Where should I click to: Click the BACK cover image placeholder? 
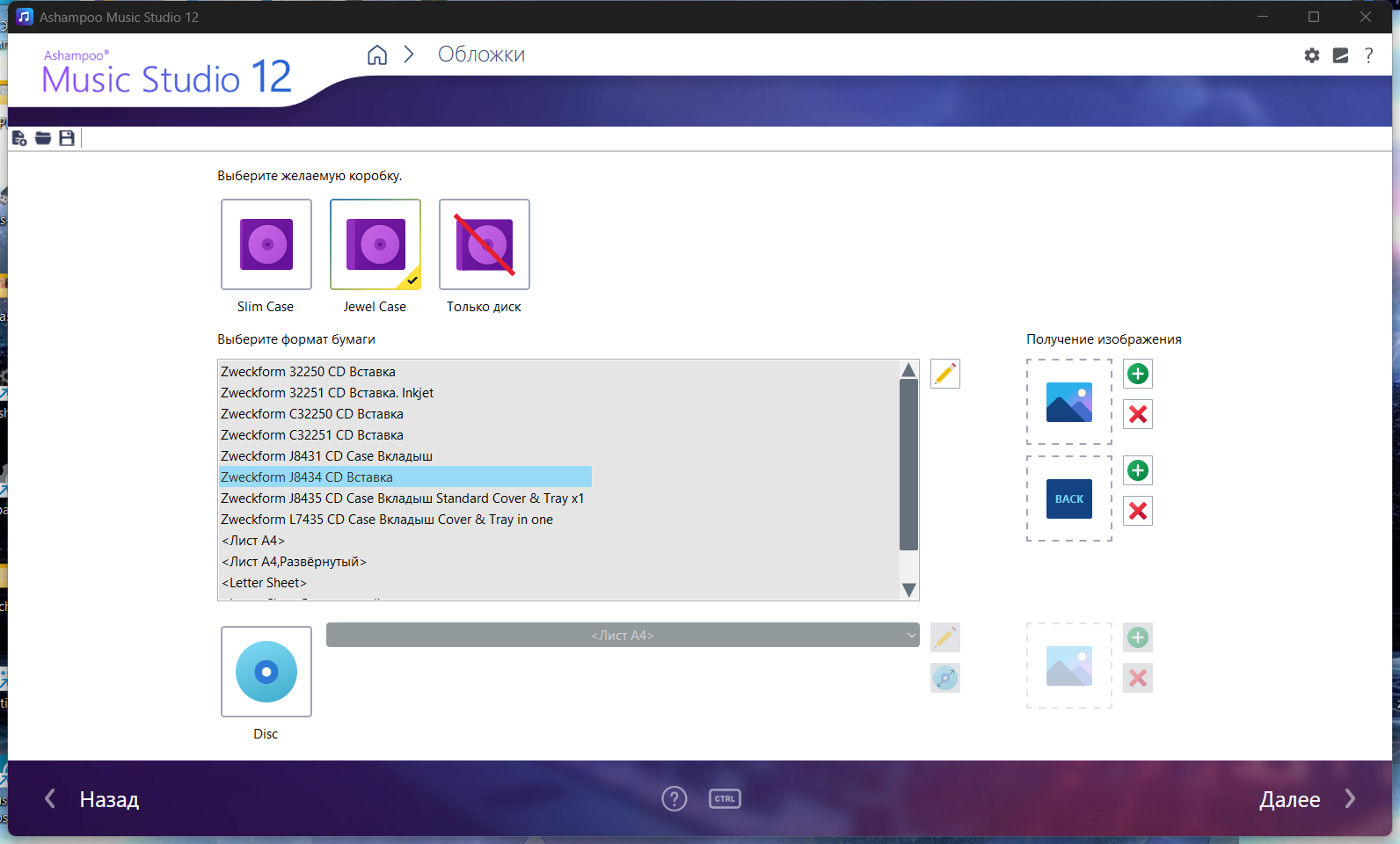pos(1069,498)
